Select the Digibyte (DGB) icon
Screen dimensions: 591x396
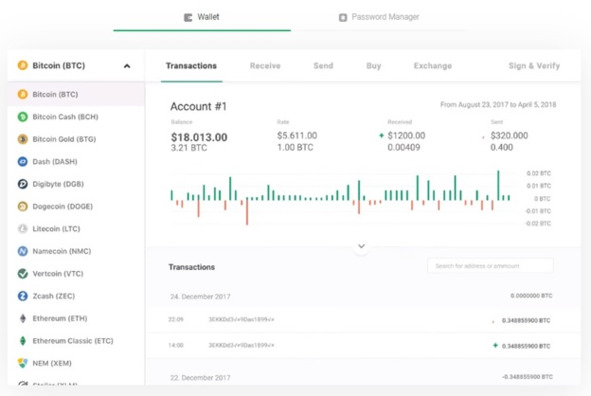pyautogui.click(x=23, y=184)
